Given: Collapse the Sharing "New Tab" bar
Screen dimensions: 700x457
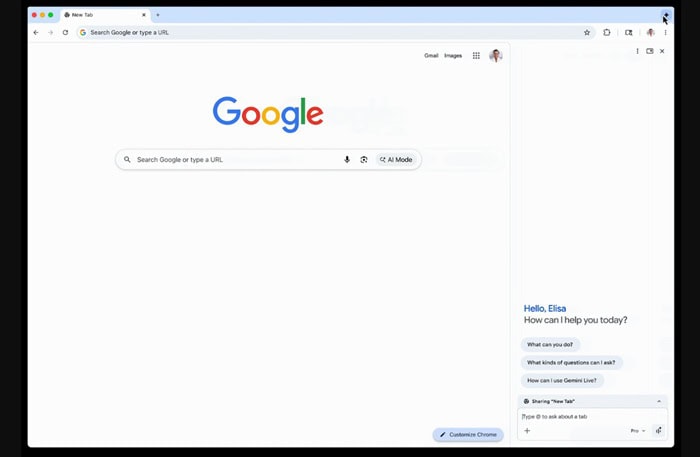Looking at the screenshot, I should point(659,401).
